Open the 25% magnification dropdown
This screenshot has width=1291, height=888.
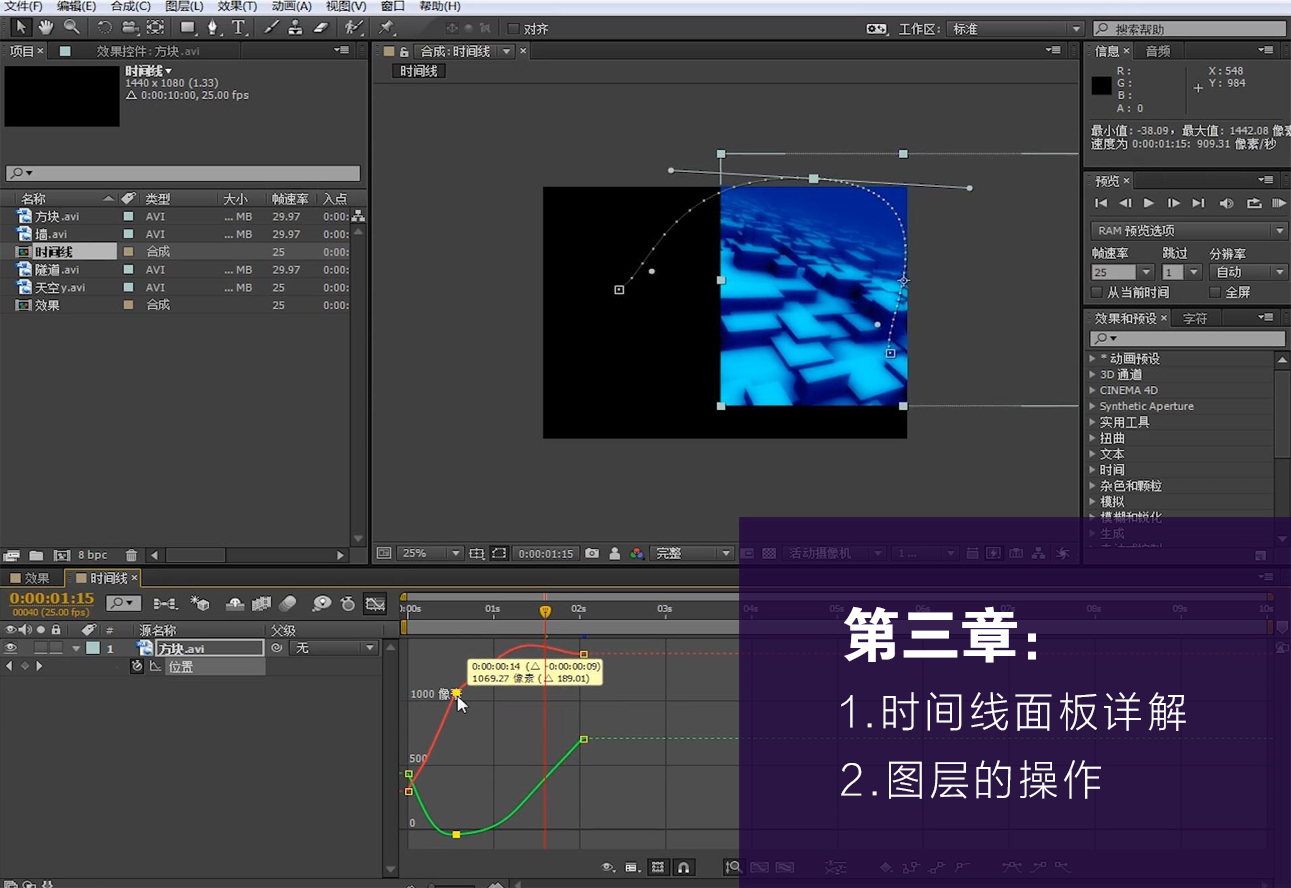[430, 553]
